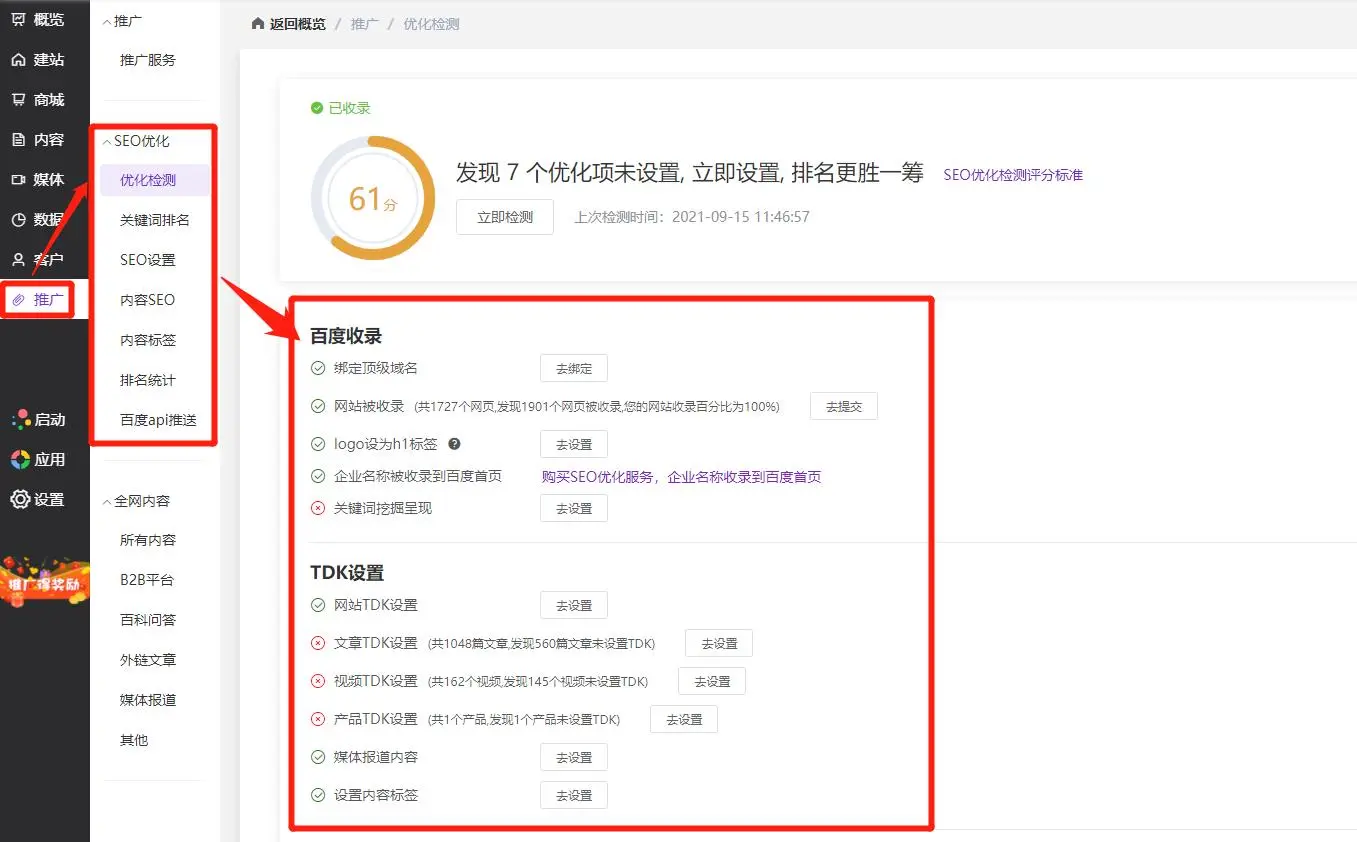Open SEO优化检测评分标准 link
This screenshot has width=1357, height=842.
[1012, 175]
